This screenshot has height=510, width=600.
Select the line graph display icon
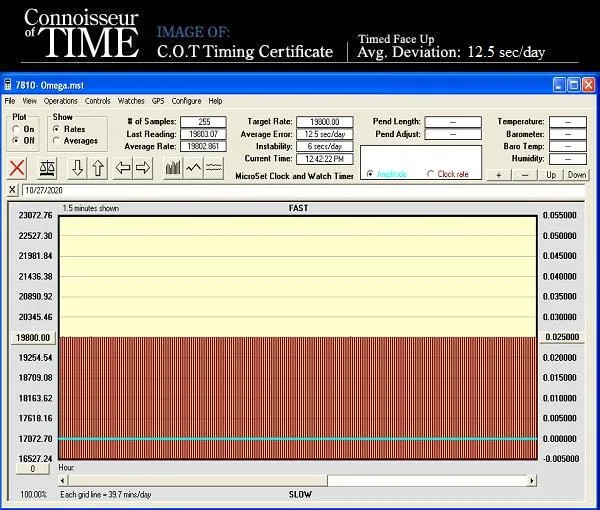point(193,168)
